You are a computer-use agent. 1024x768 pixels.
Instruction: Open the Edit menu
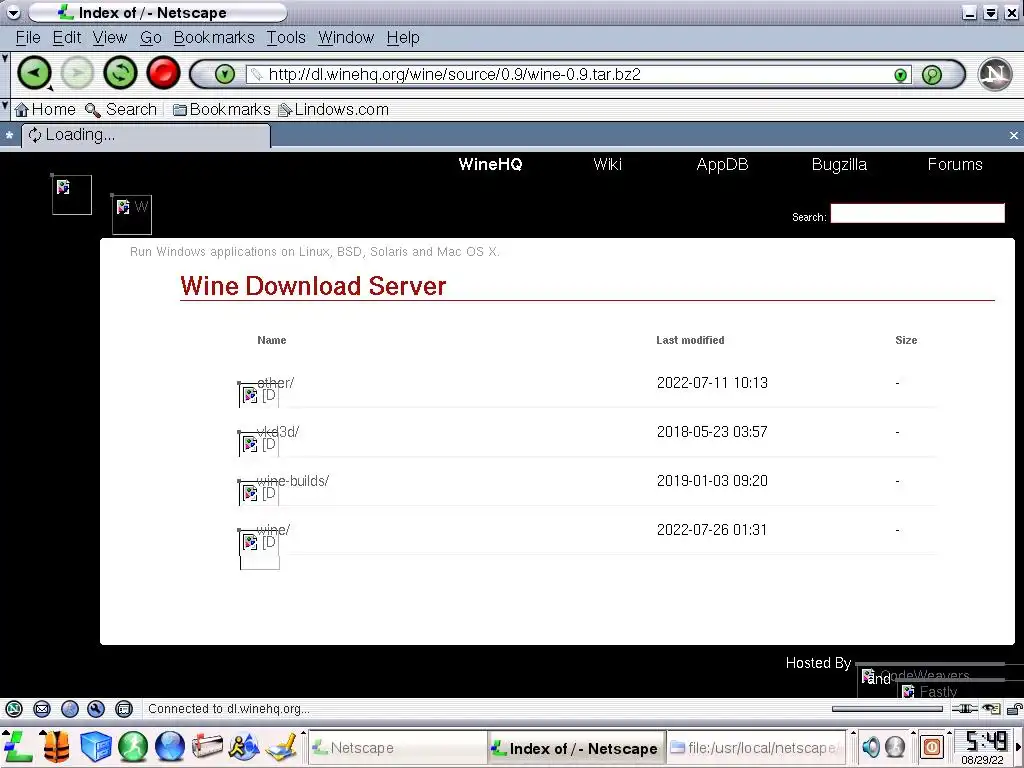pyautogui.click(x=67, y=38)
